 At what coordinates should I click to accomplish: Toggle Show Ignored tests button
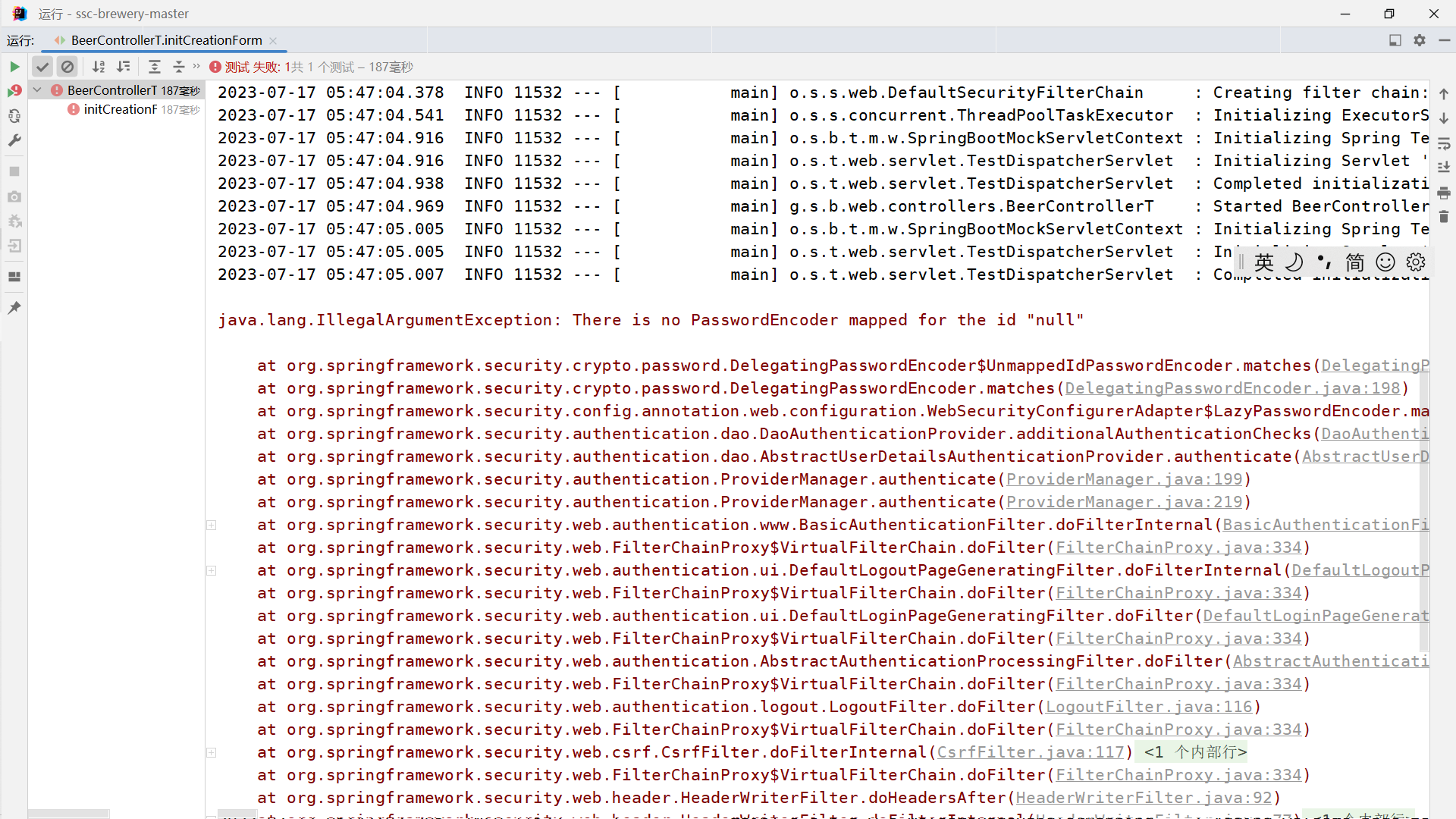coord(67,67)
